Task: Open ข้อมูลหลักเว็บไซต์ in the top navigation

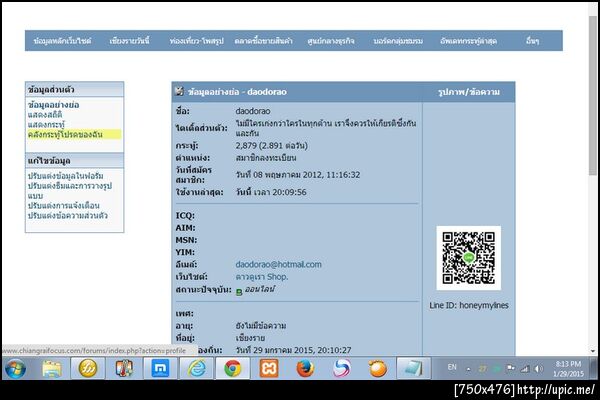Action: pyautogui.click(x=62, y=41)
